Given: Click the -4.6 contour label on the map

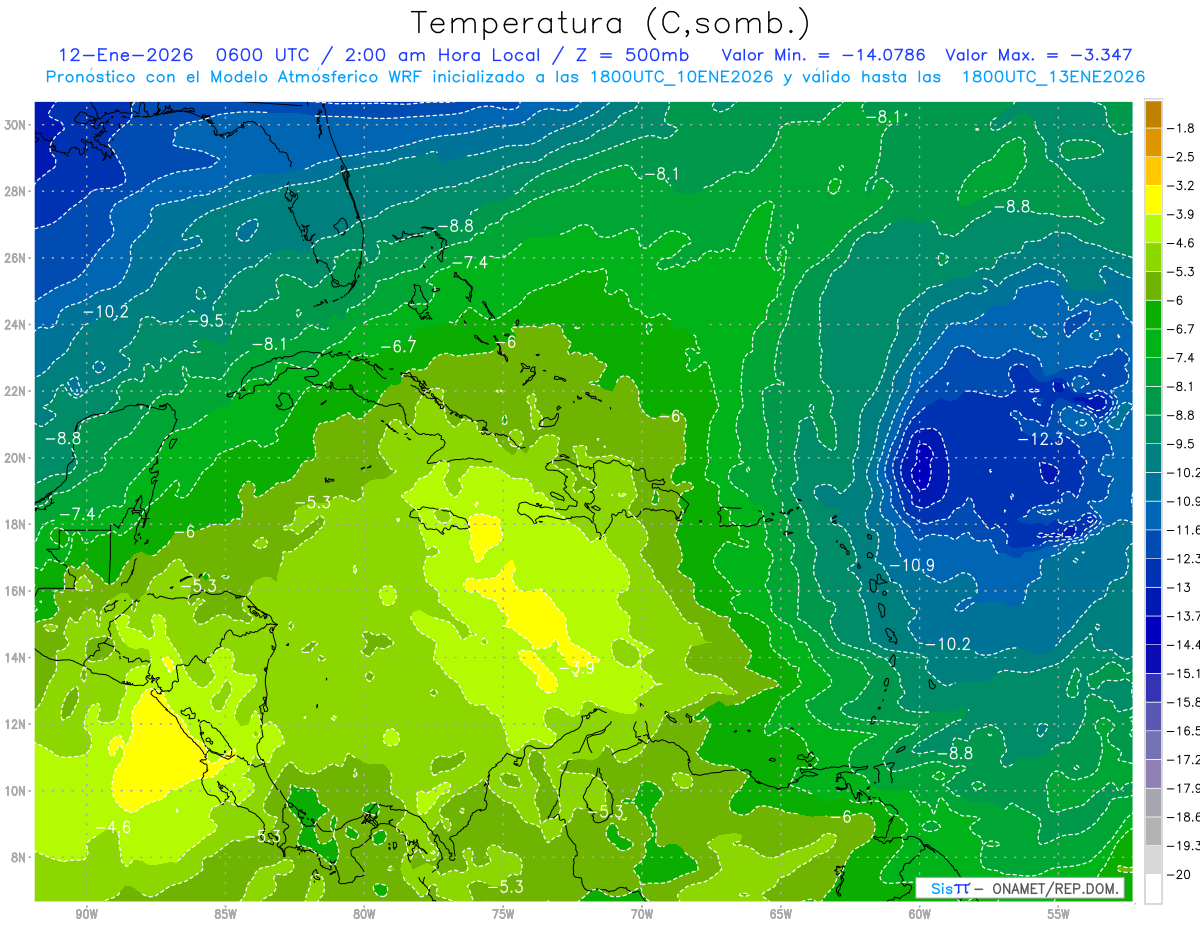Looking at the screenshot, I should pos(112,827).
